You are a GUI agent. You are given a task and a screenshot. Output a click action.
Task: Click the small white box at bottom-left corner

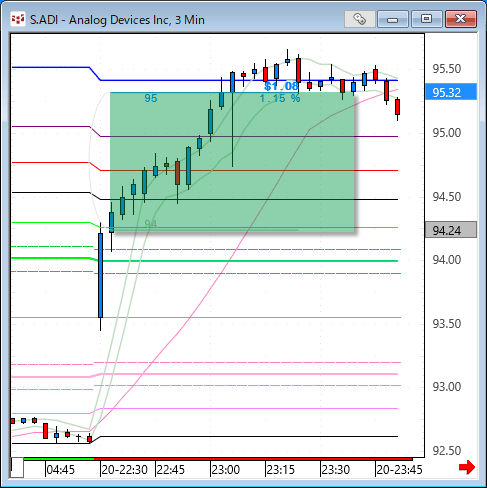(x=17, y=468)
